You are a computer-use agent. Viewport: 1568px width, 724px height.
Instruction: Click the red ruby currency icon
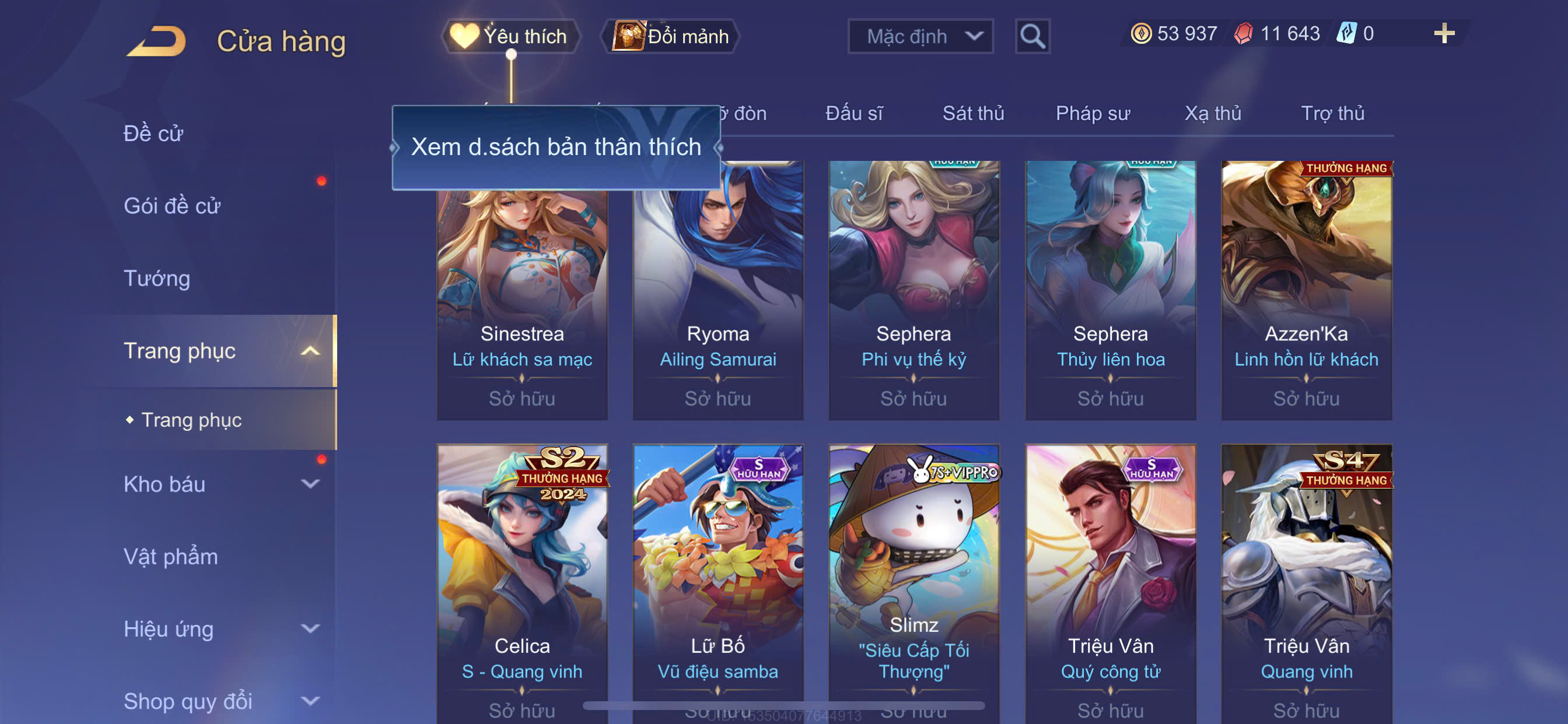pos(1243,33)
